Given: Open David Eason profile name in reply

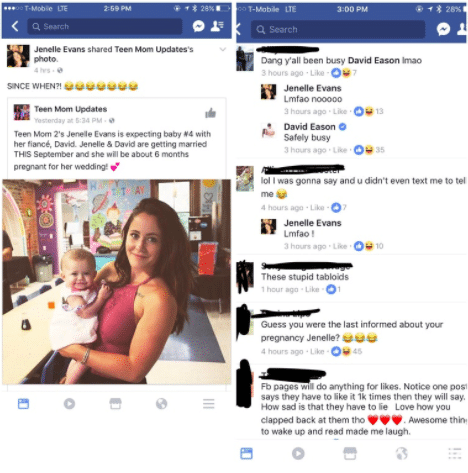Looking at the screenshot, I should 310,127.
